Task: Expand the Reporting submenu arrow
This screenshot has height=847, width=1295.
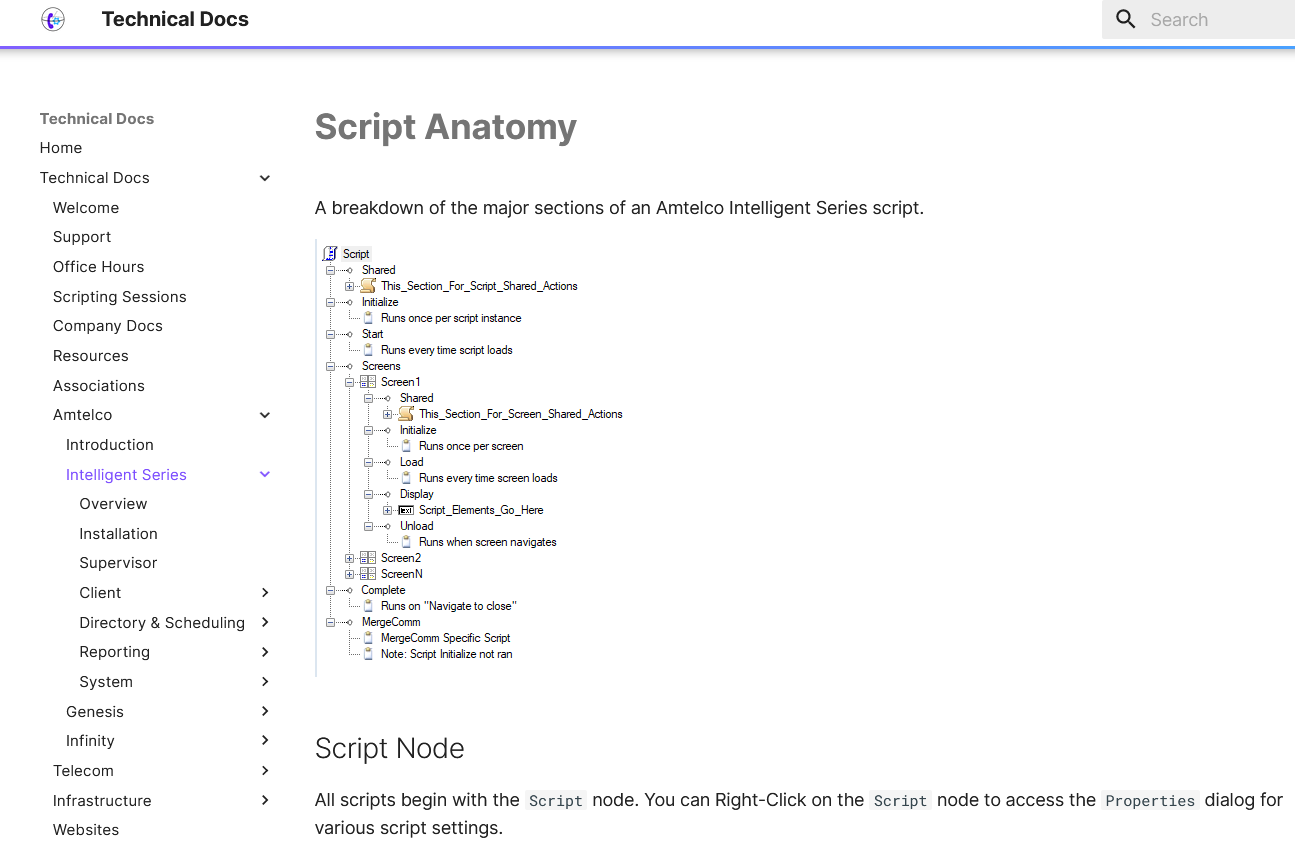Action: [265, 652]
